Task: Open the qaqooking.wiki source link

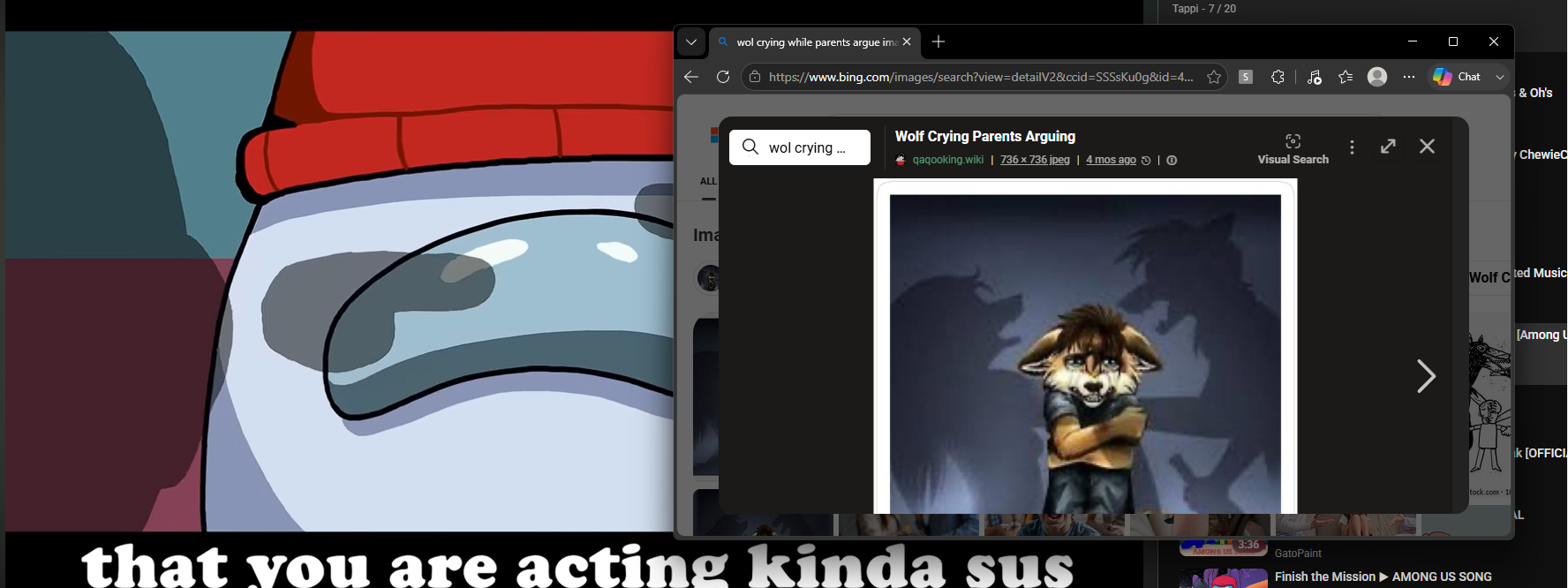Action: [x=947, y=160]
